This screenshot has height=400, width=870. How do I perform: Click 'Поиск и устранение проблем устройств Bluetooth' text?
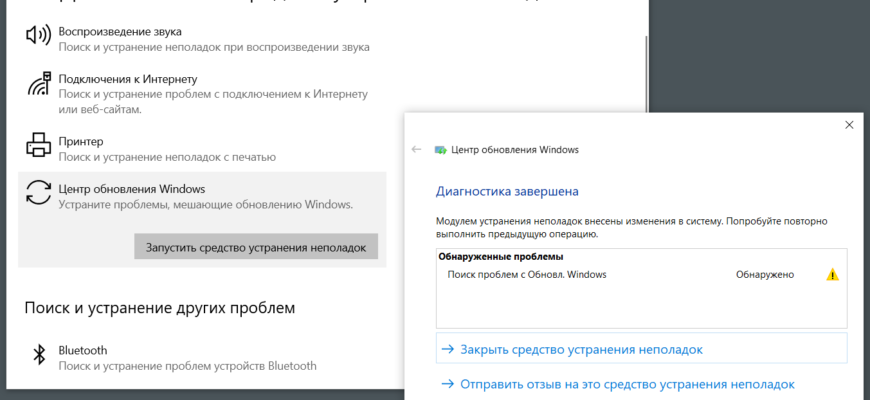point(188,366)
